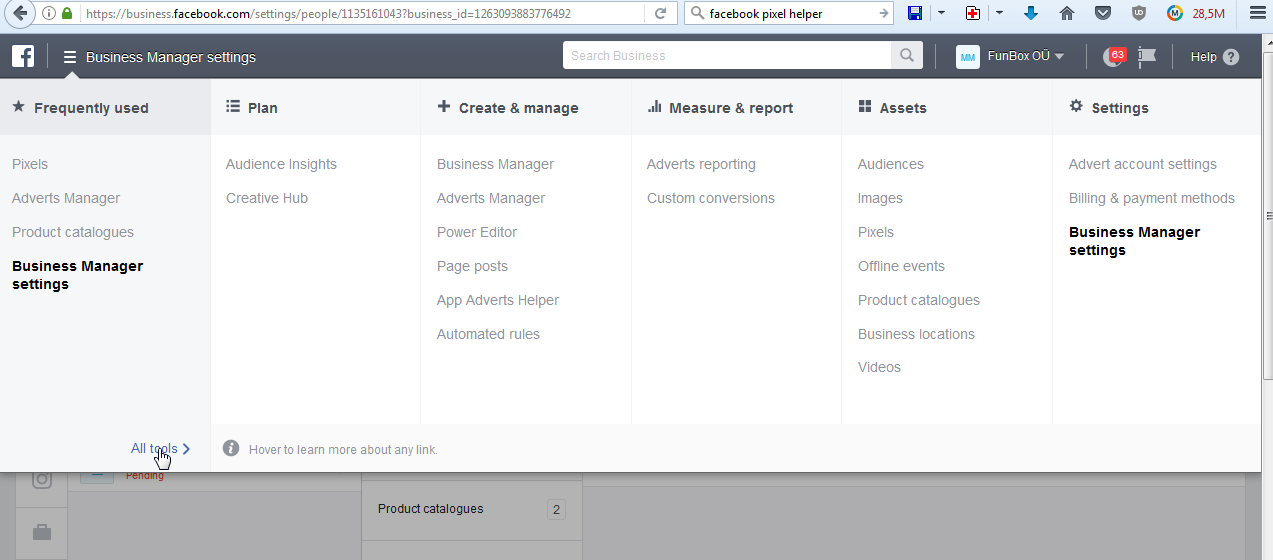1273x560 pixels.
Task: Select Product catalogues row showing 2
Action: (470, 509)
